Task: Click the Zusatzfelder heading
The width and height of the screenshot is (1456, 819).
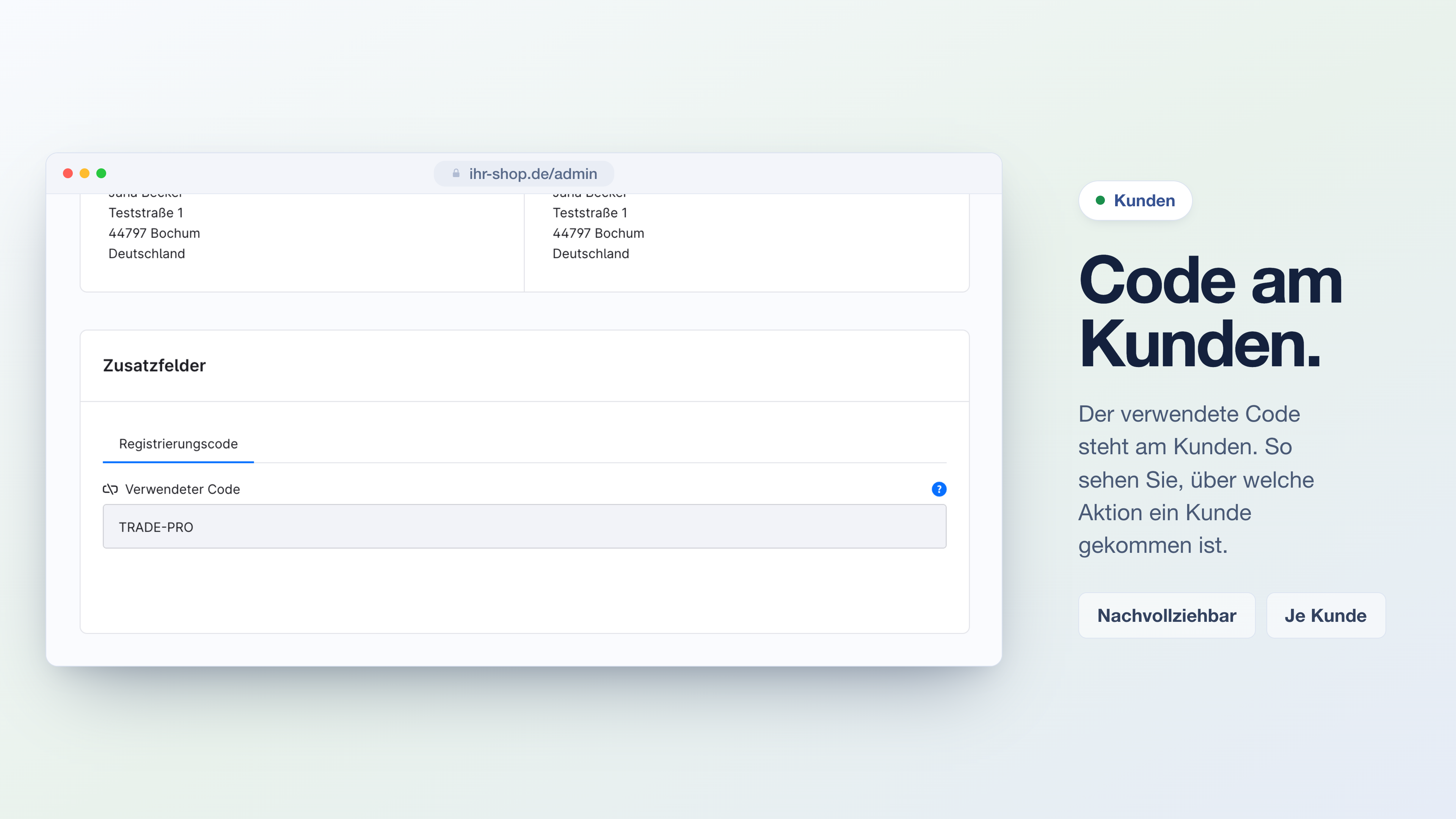Action: click(x=154, y=366)
